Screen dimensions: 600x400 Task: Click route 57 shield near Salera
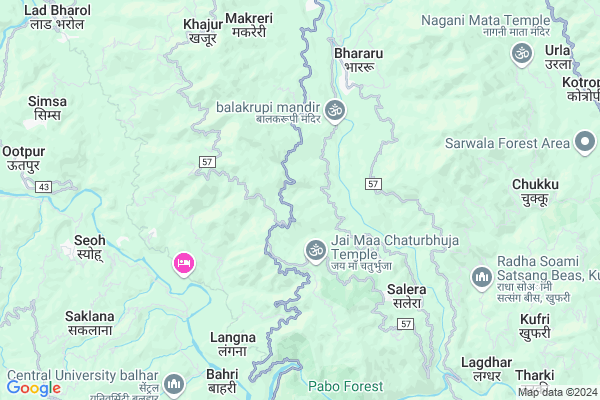pyautogui.click(x=406, y=324)
